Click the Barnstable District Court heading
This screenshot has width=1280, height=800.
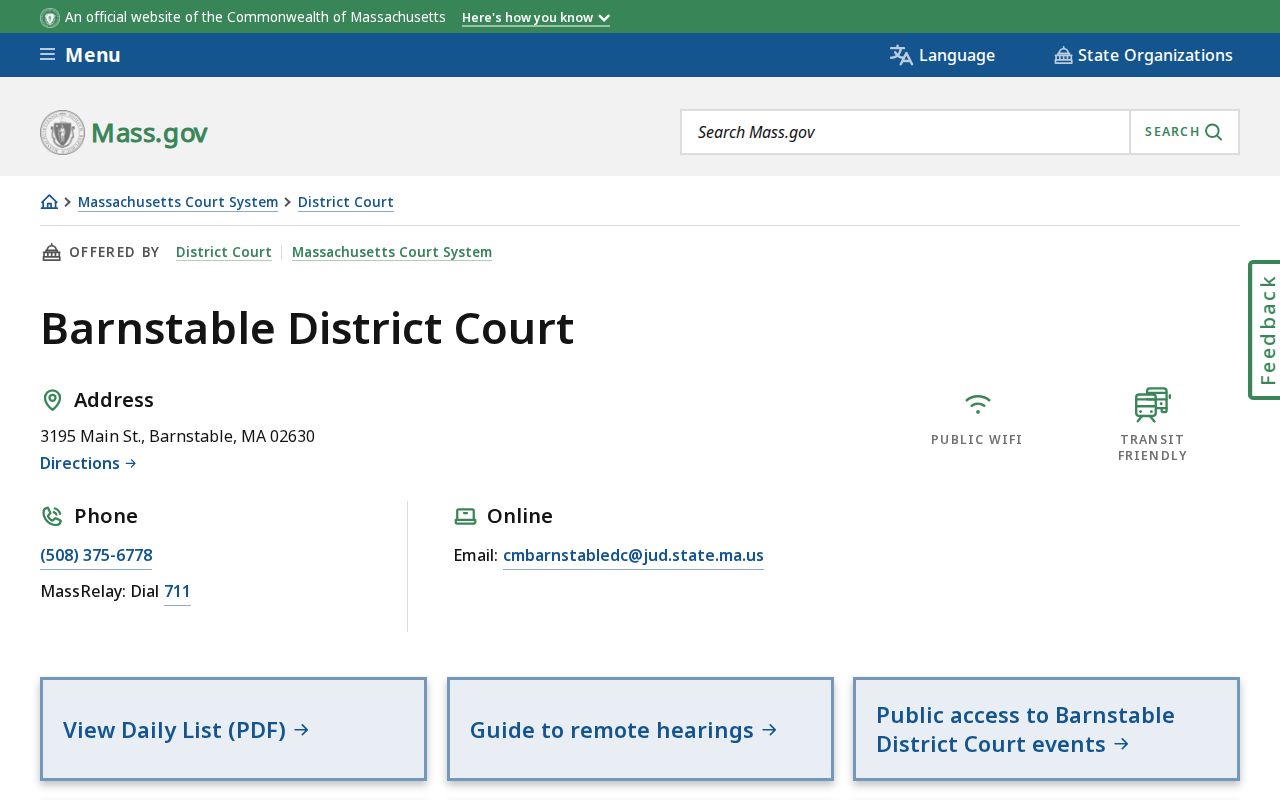pyautogui.click(x=307, y=328)
